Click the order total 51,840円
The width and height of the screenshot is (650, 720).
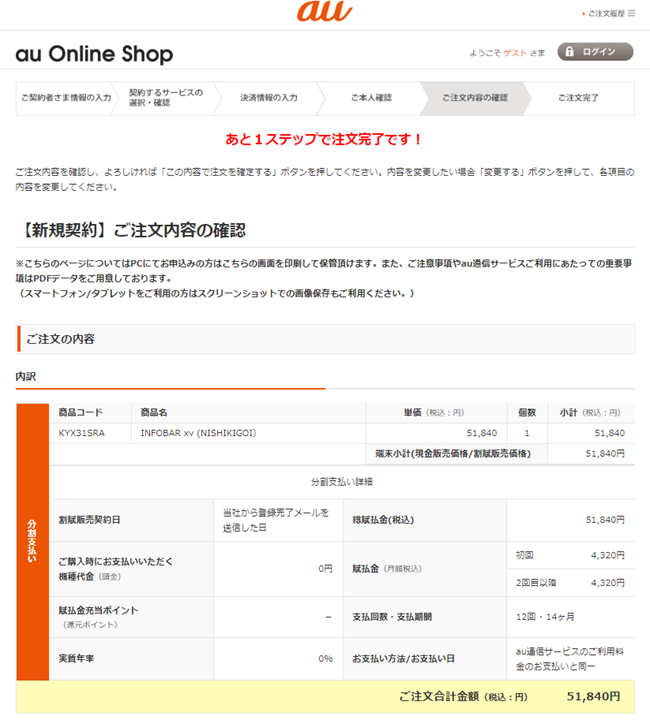click(x=593, y=697)
